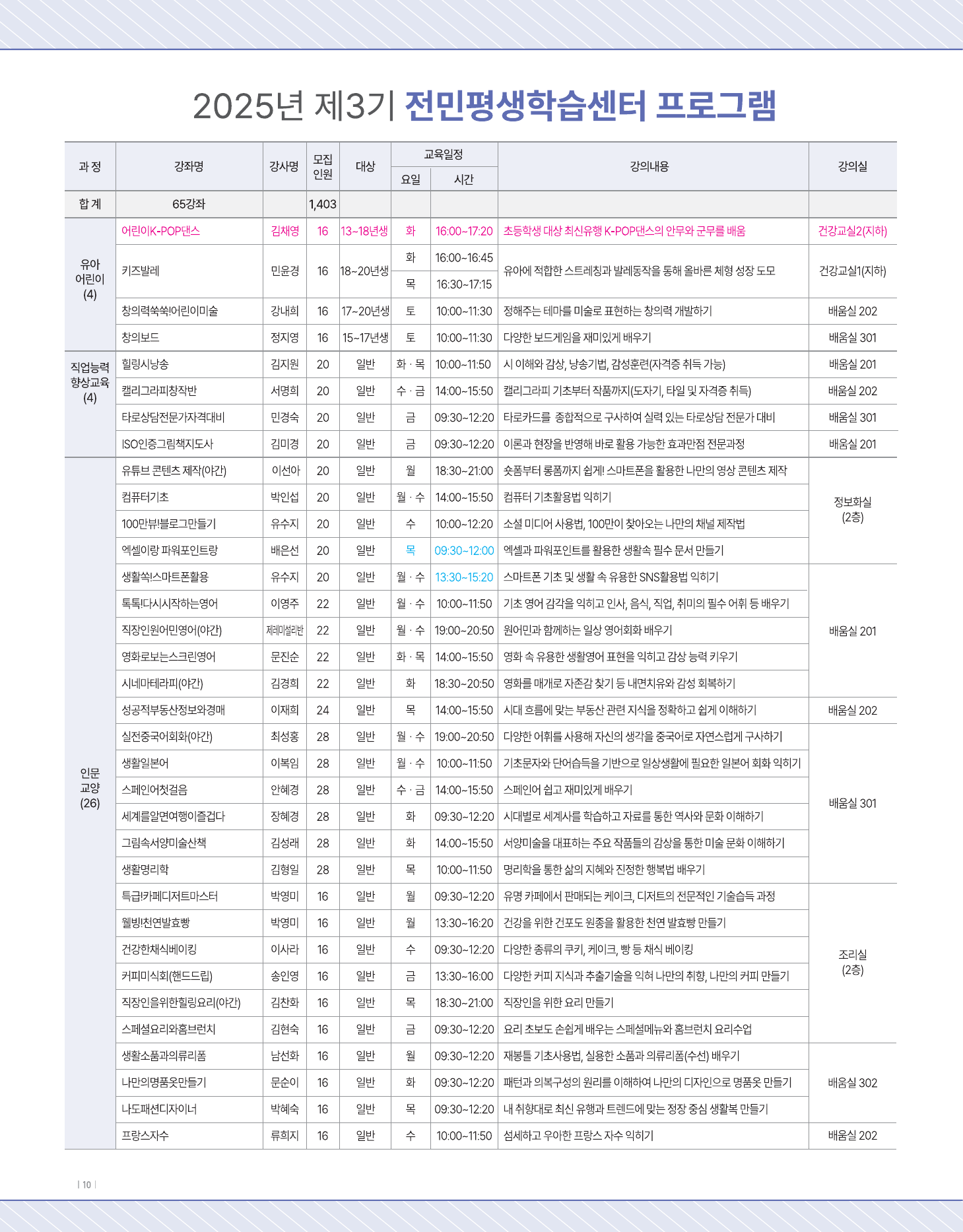This screenshot has width=963, height=1232.
Task: Select the course 특급!카페디저트마스터
Action: (169, 896)
